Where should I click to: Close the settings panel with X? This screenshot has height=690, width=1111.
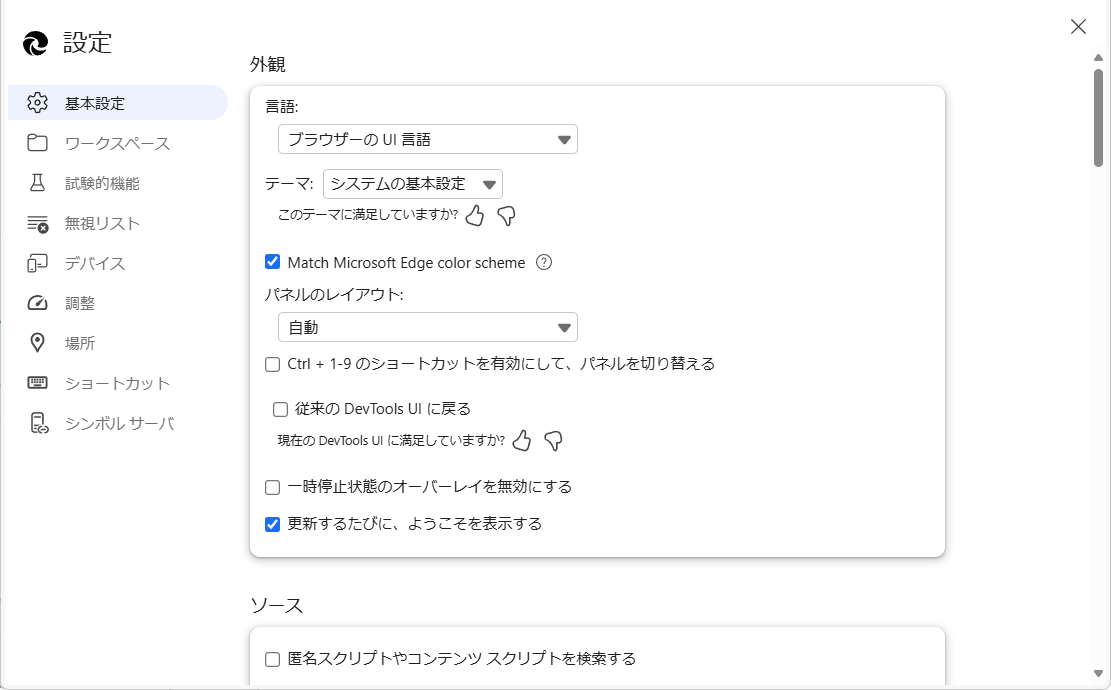tap(1078, 27)
